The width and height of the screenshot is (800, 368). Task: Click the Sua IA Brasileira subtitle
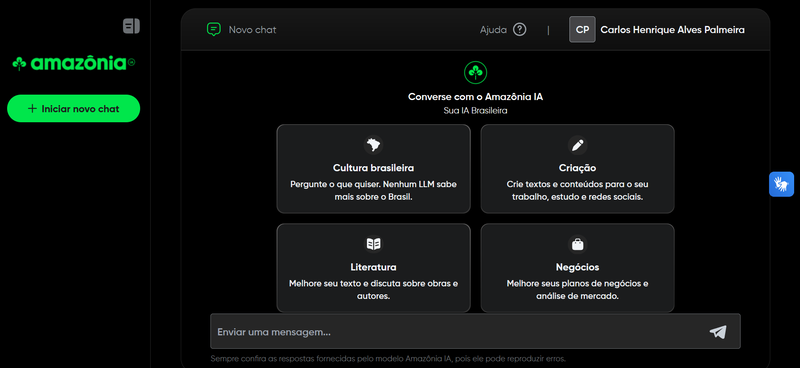click(x=476, y=110)
